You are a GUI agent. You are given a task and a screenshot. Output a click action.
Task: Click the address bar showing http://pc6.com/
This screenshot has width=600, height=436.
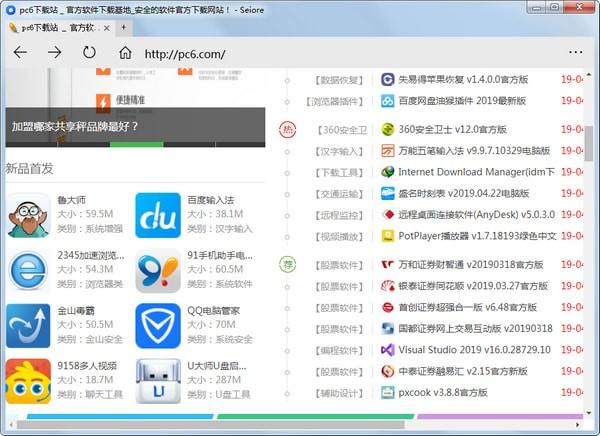(185, 54)
